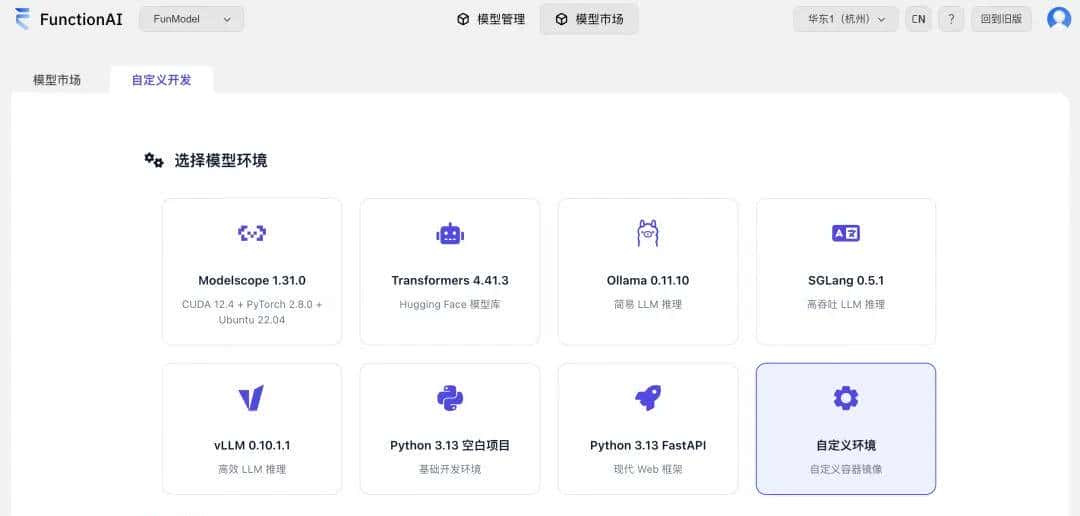1080x516 pixels.
Task: Click the gear icon in 自定义环境 card
Action: pos(846,398)
